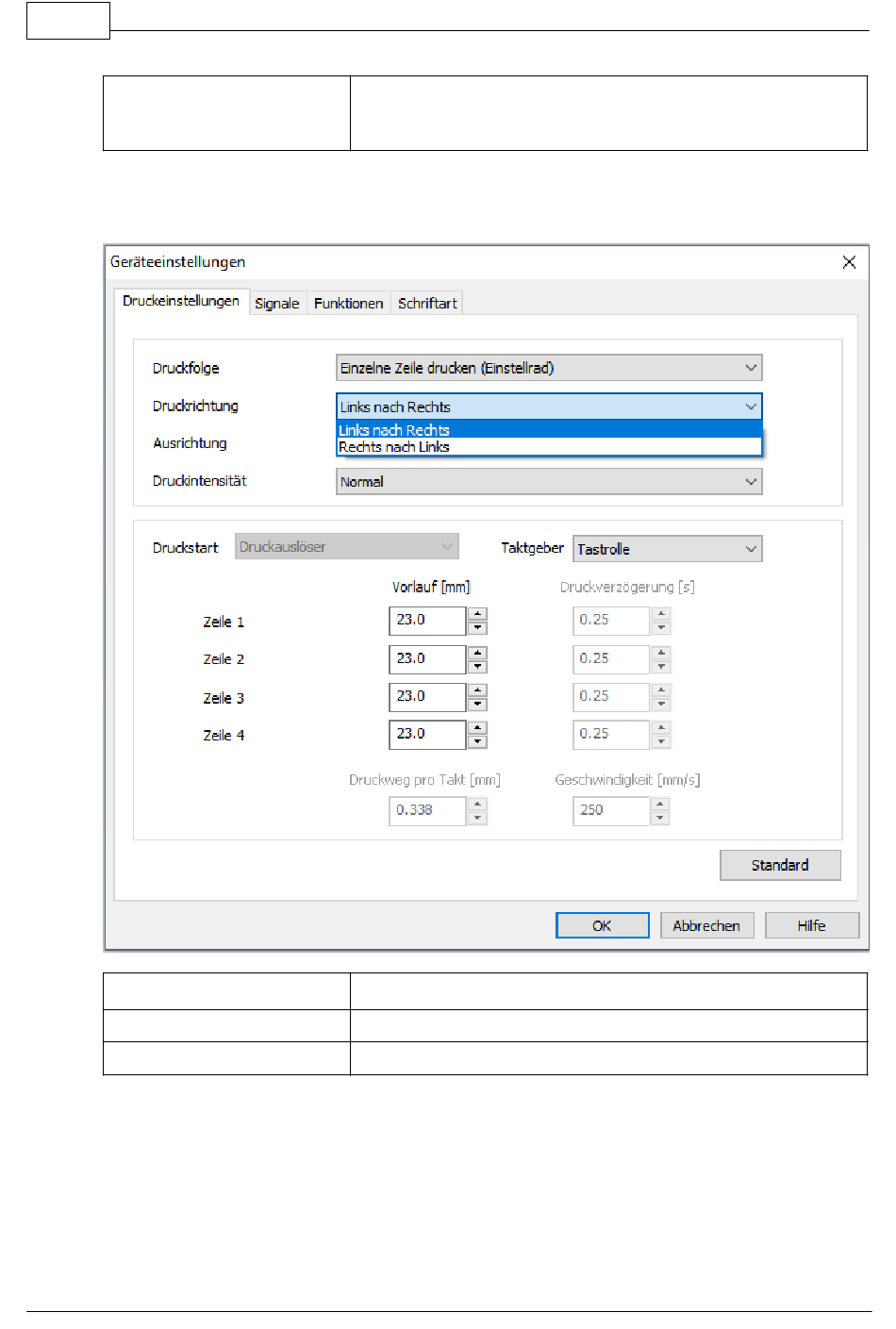Open the Schriftart tab
Screen dimensions: 896x1329
click(x=427, y=304)
